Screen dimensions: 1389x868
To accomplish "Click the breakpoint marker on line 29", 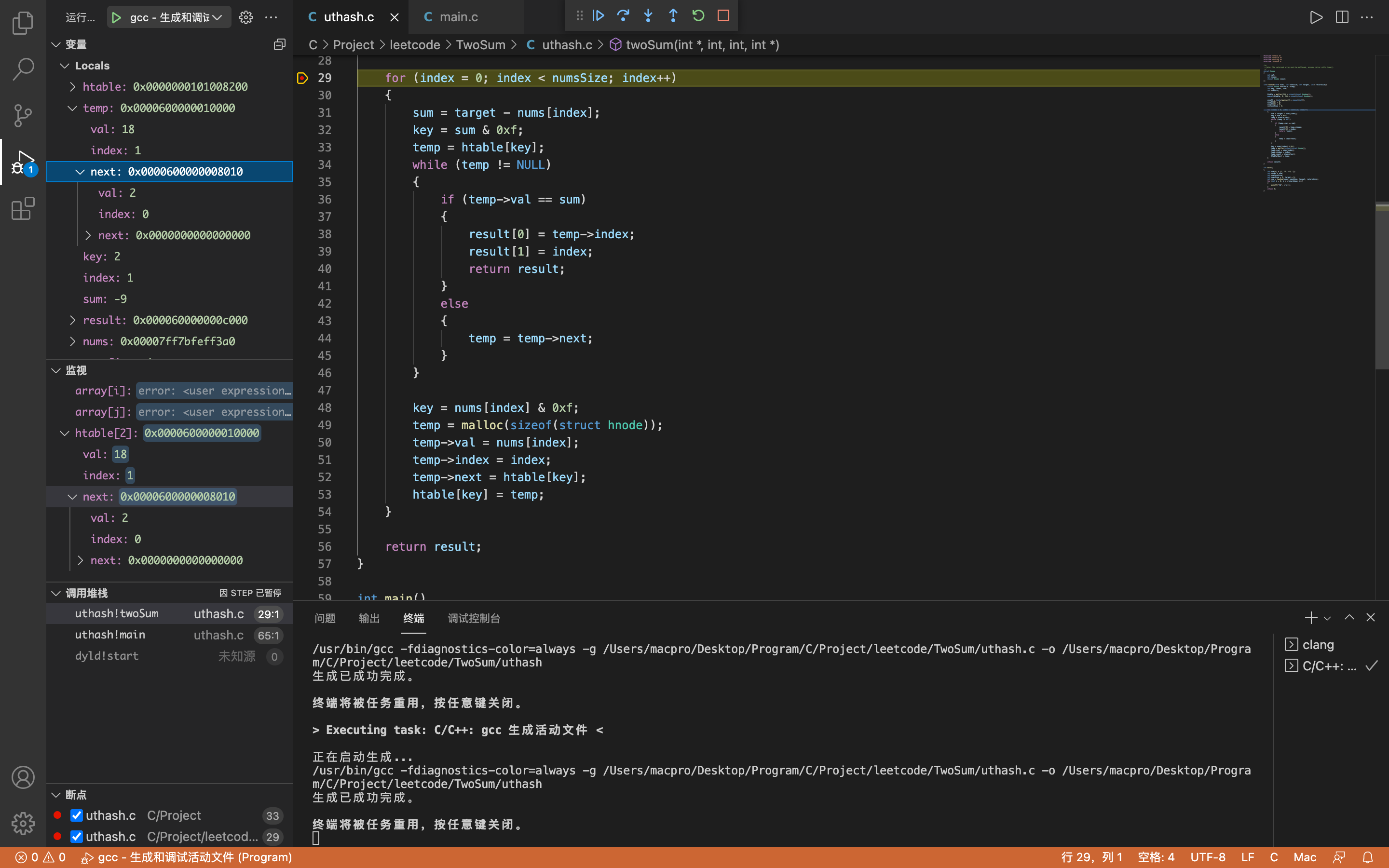I will point(302,78).
